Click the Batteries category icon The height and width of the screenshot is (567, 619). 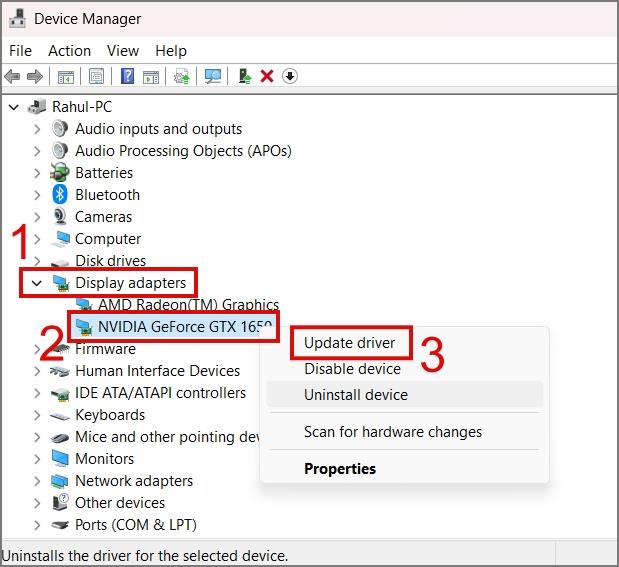point(60,172)
